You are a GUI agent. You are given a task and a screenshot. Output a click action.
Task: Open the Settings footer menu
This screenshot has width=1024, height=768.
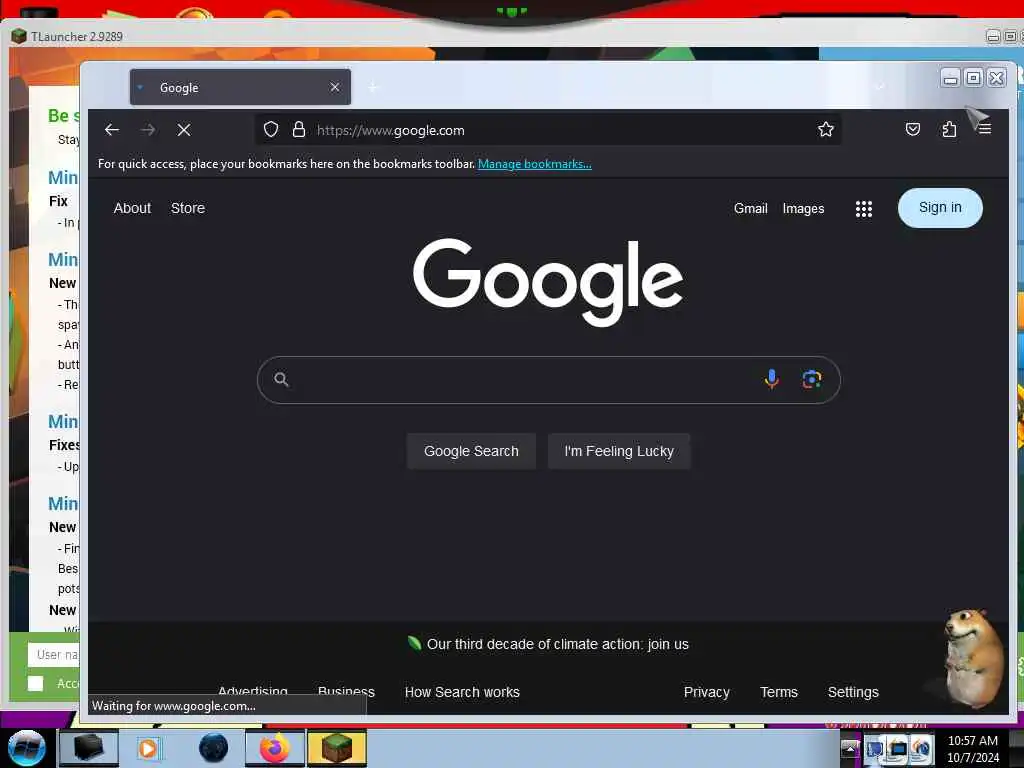coord(853,692)
